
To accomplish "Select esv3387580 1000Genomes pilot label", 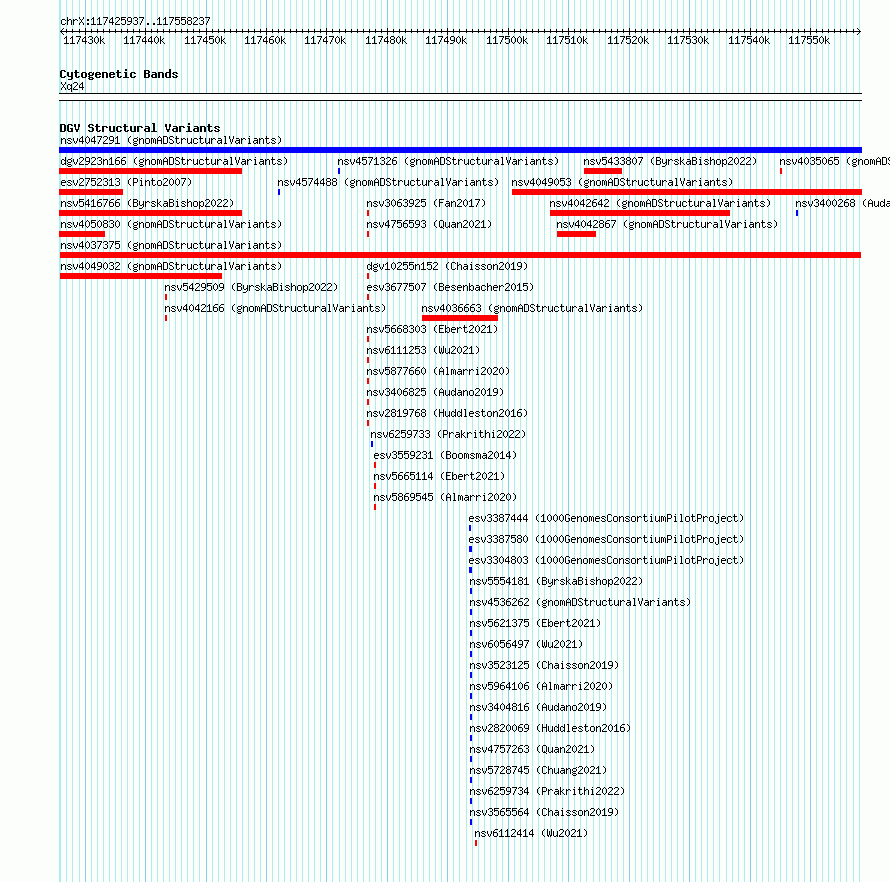I will coord(606,539).
